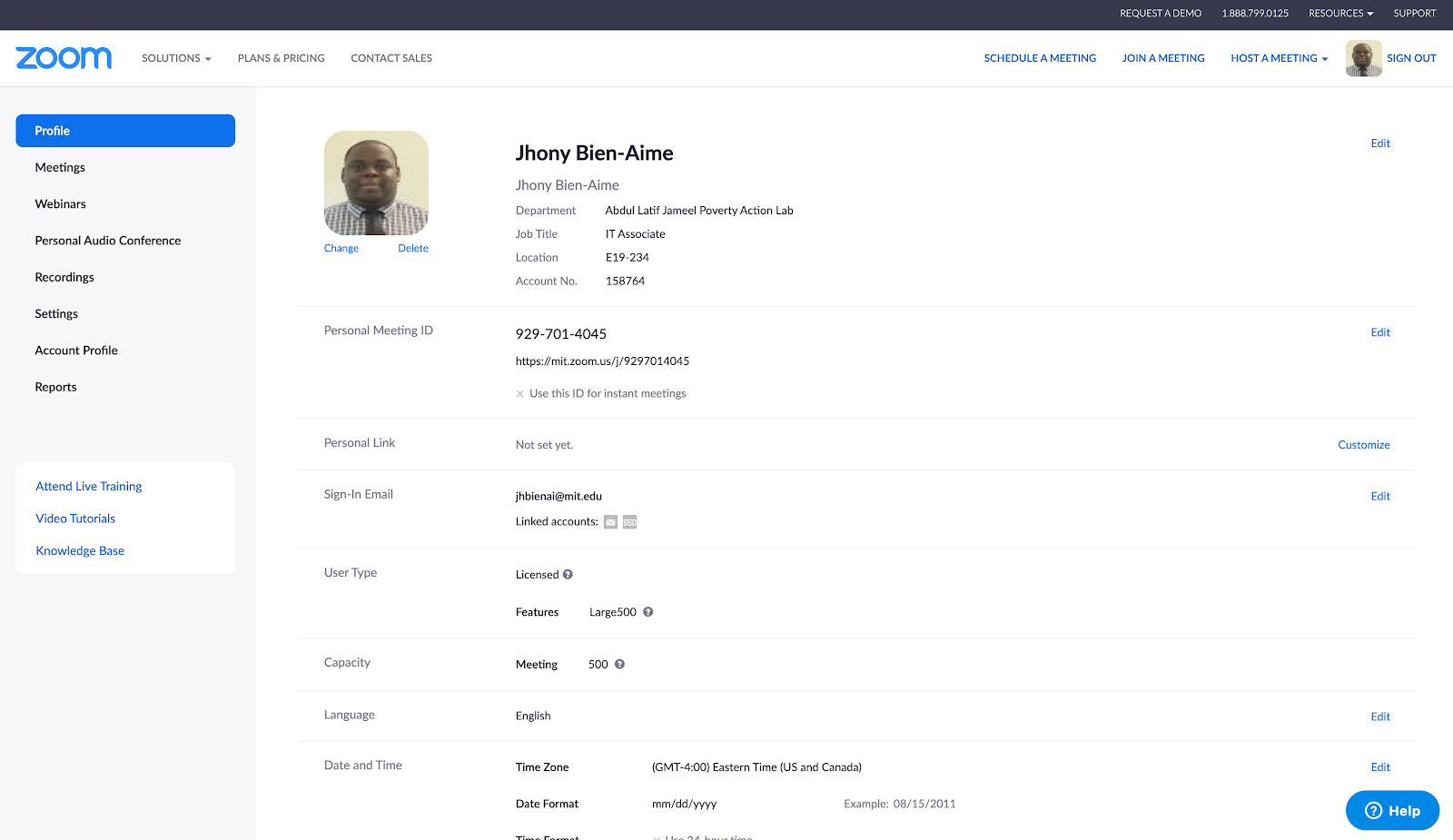Click the Abdul Latif Jameel Poverty Action Lab text
1453x840 pixels.
click(x=699, y=211)
